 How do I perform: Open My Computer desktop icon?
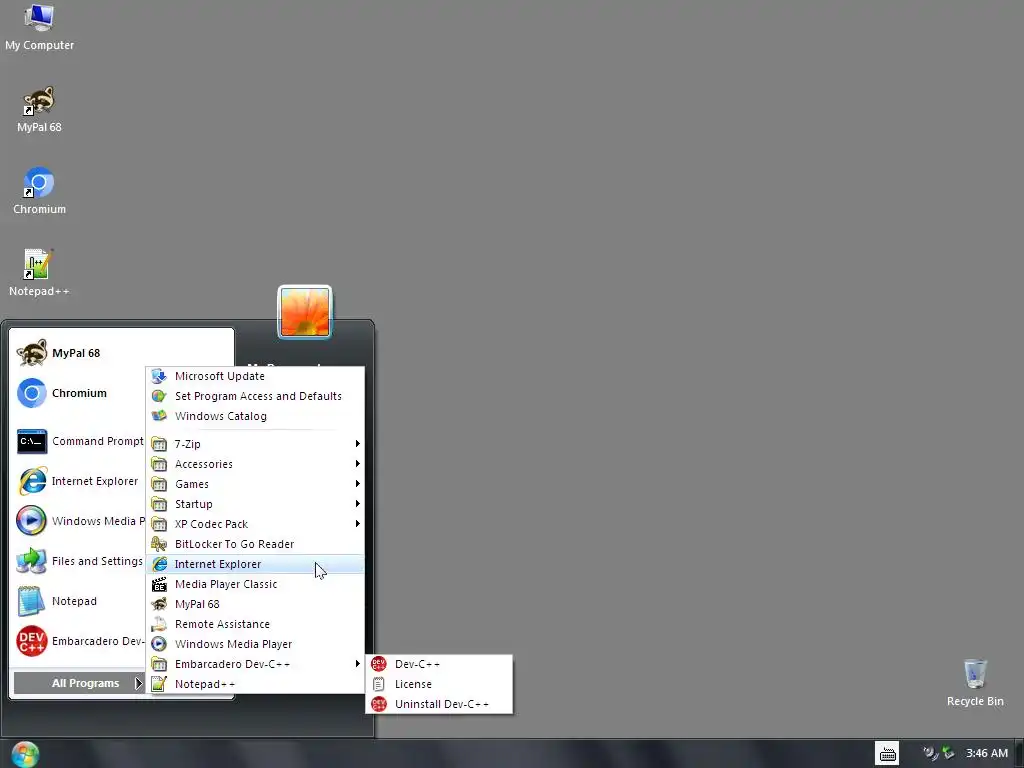[x=39, y=27]
